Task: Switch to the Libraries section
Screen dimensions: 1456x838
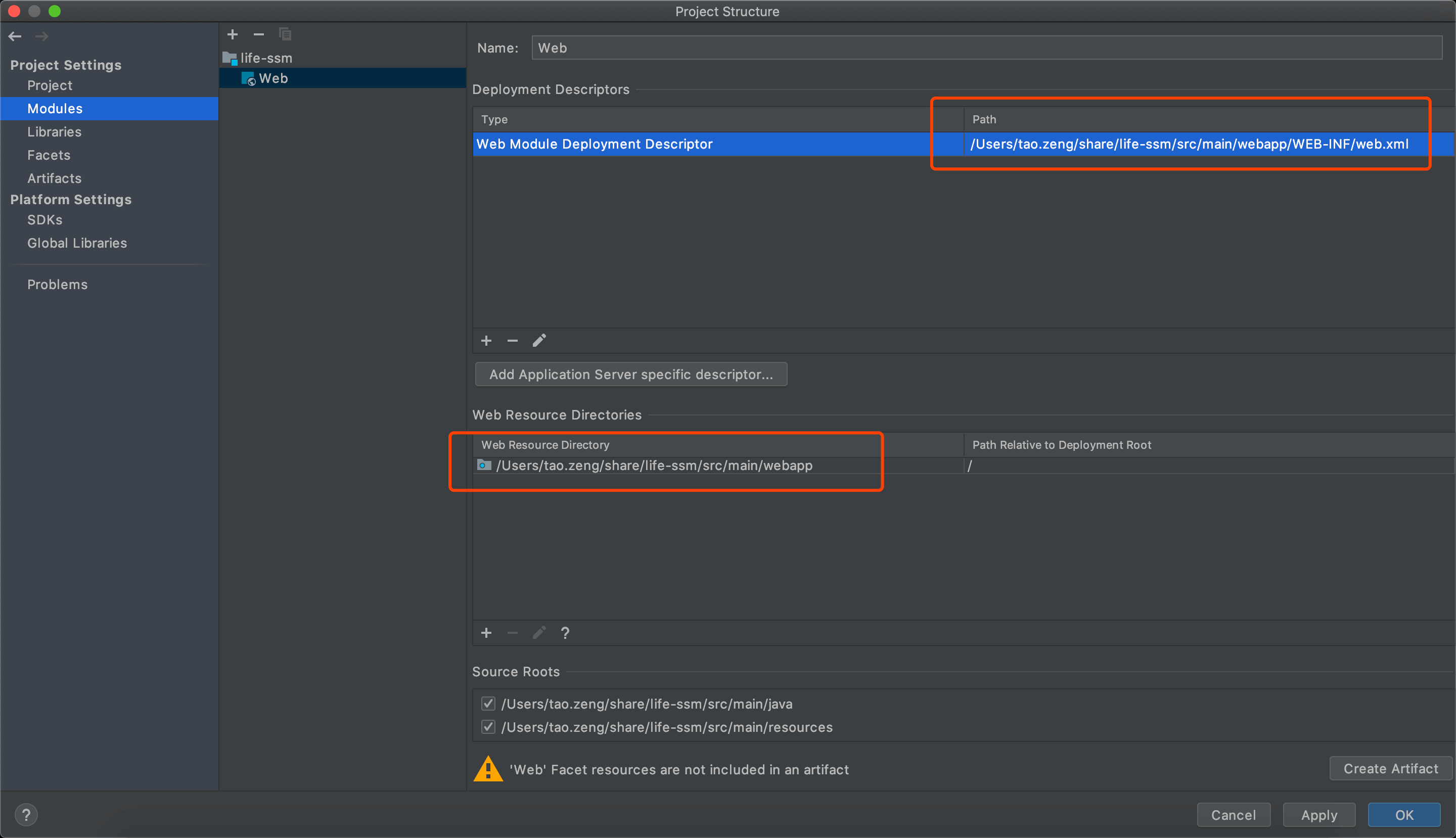Action: (54, 132)
